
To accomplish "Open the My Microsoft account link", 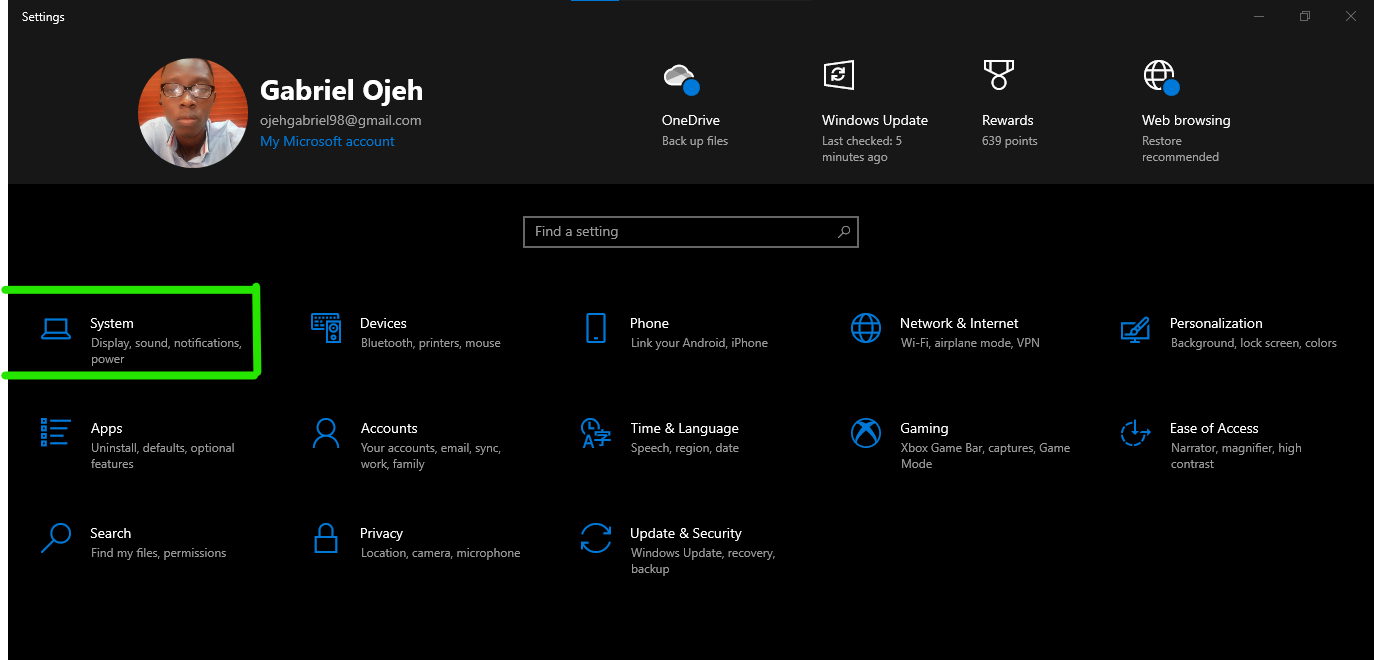I will pyautogui.click(x=327, y=142).
